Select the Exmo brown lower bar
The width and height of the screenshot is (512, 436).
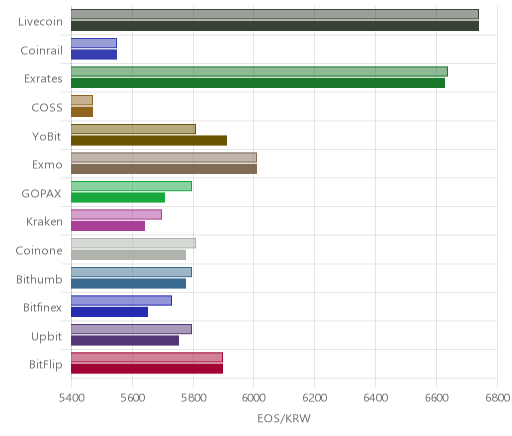pyautogui.click(x=164, y=169)
